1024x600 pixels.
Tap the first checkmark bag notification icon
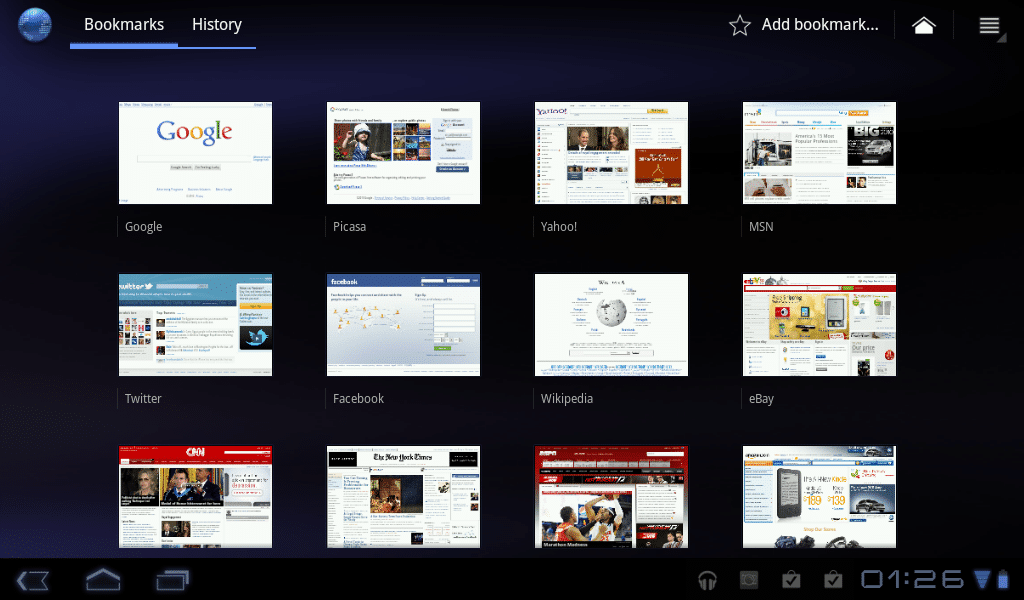pyautogui.click(x=791, y=580)
